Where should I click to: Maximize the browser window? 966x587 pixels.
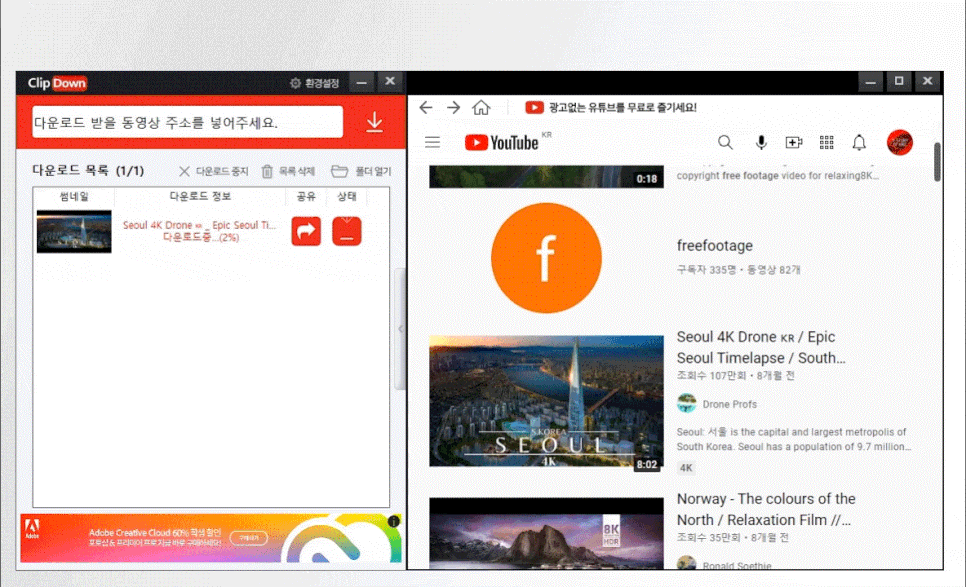pyautogui.click(x=899, y=81)
